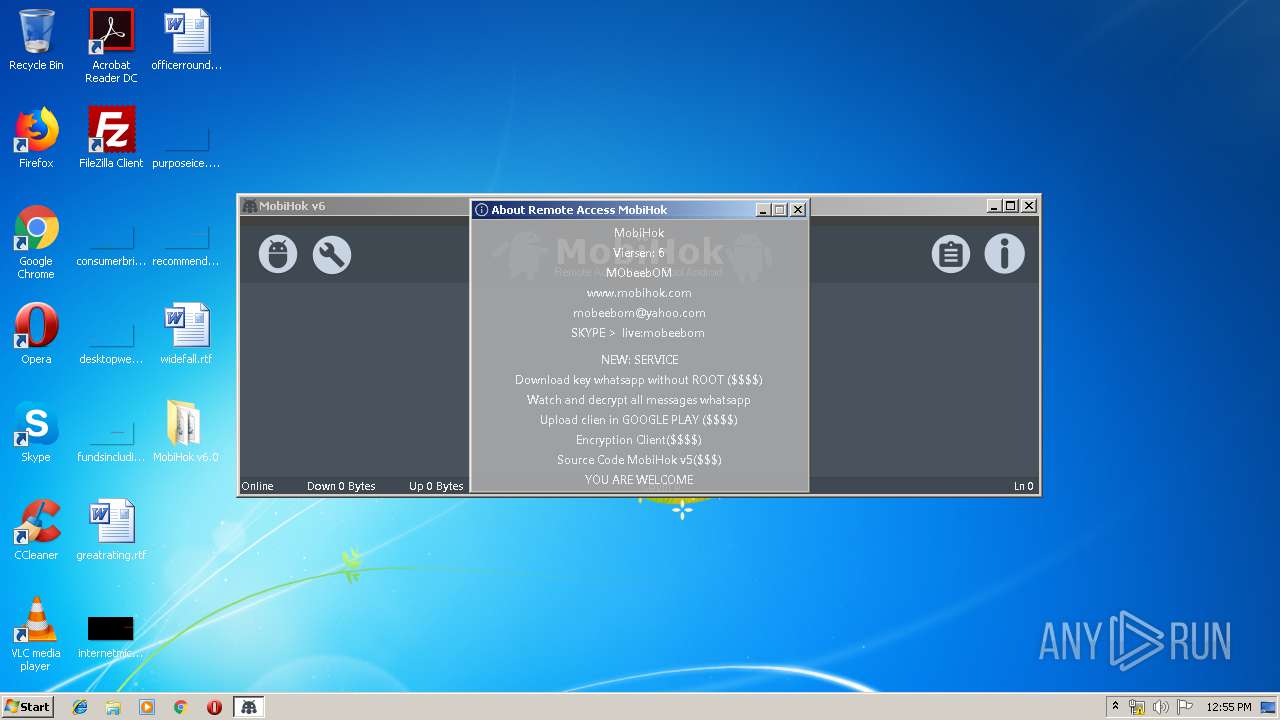
Task: Open widefall.rtf document
Action: pyautogui.click(x=187, y=334)
